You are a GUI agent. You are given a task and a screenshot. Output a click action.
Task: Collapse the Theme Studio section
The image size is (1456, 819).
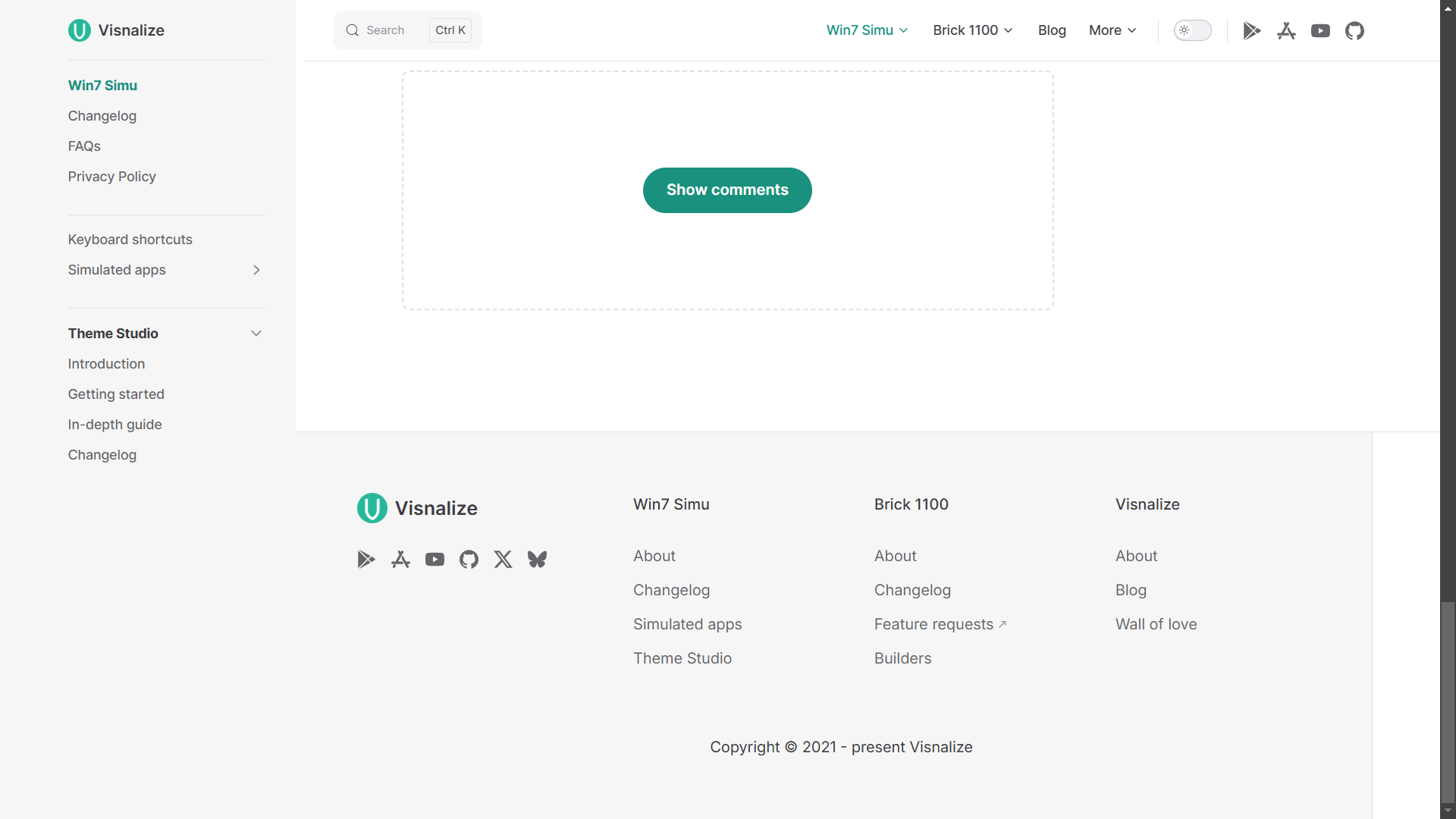pos(256,333)
